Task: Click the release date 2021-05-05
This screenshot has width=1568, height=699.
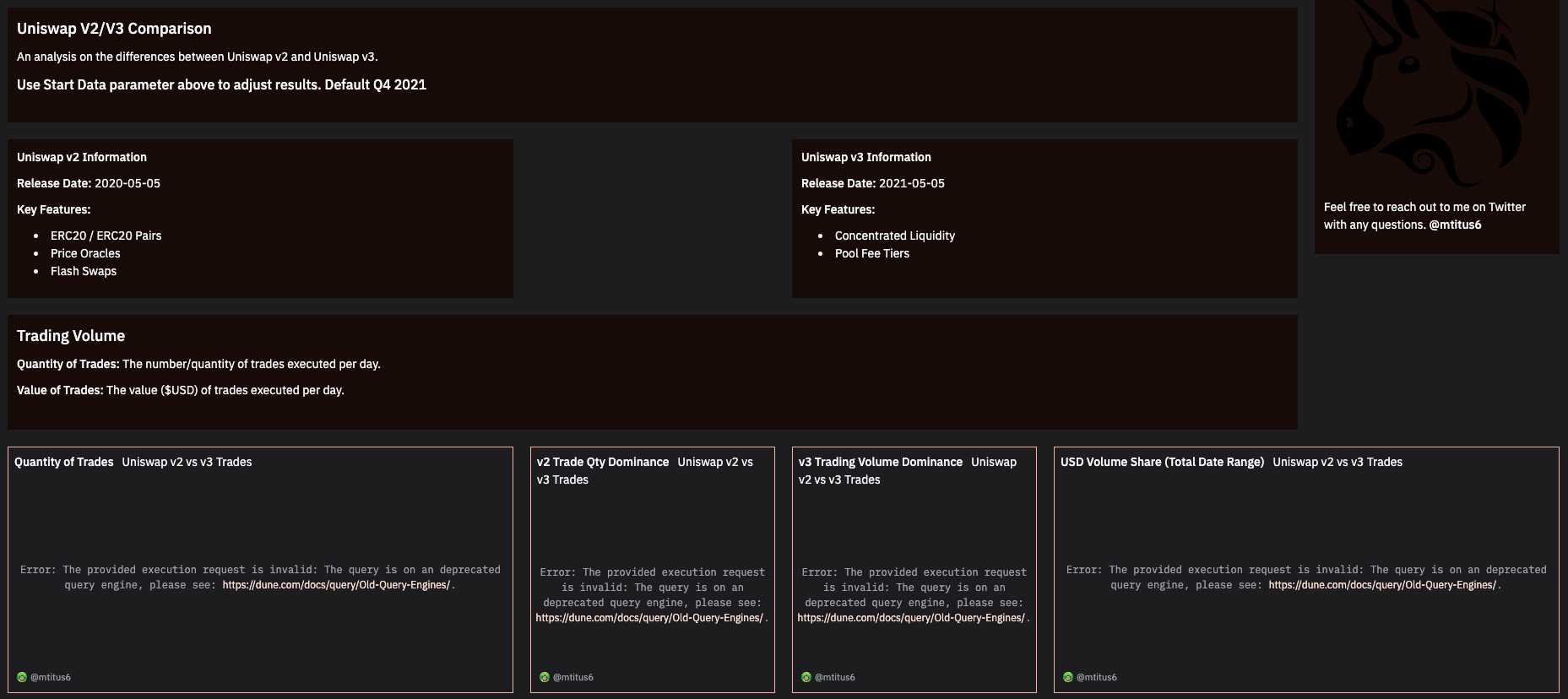Action: pos(912,183)
